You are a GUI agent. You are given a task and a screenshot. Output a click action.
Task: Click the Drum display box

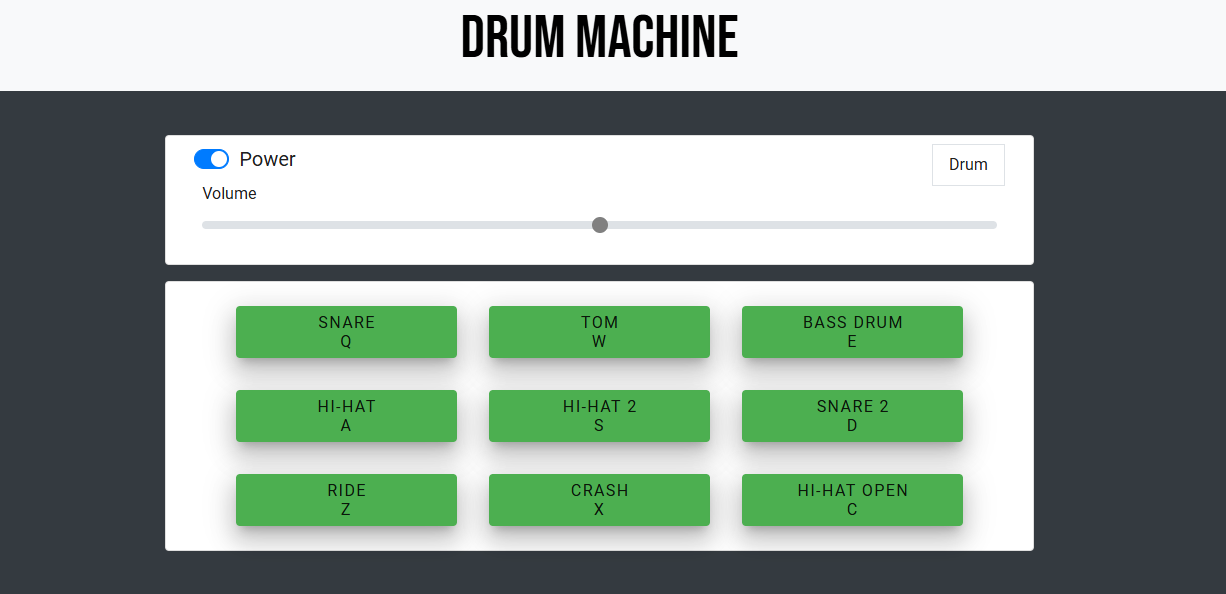pyautogui.click(x=967, y=165)
